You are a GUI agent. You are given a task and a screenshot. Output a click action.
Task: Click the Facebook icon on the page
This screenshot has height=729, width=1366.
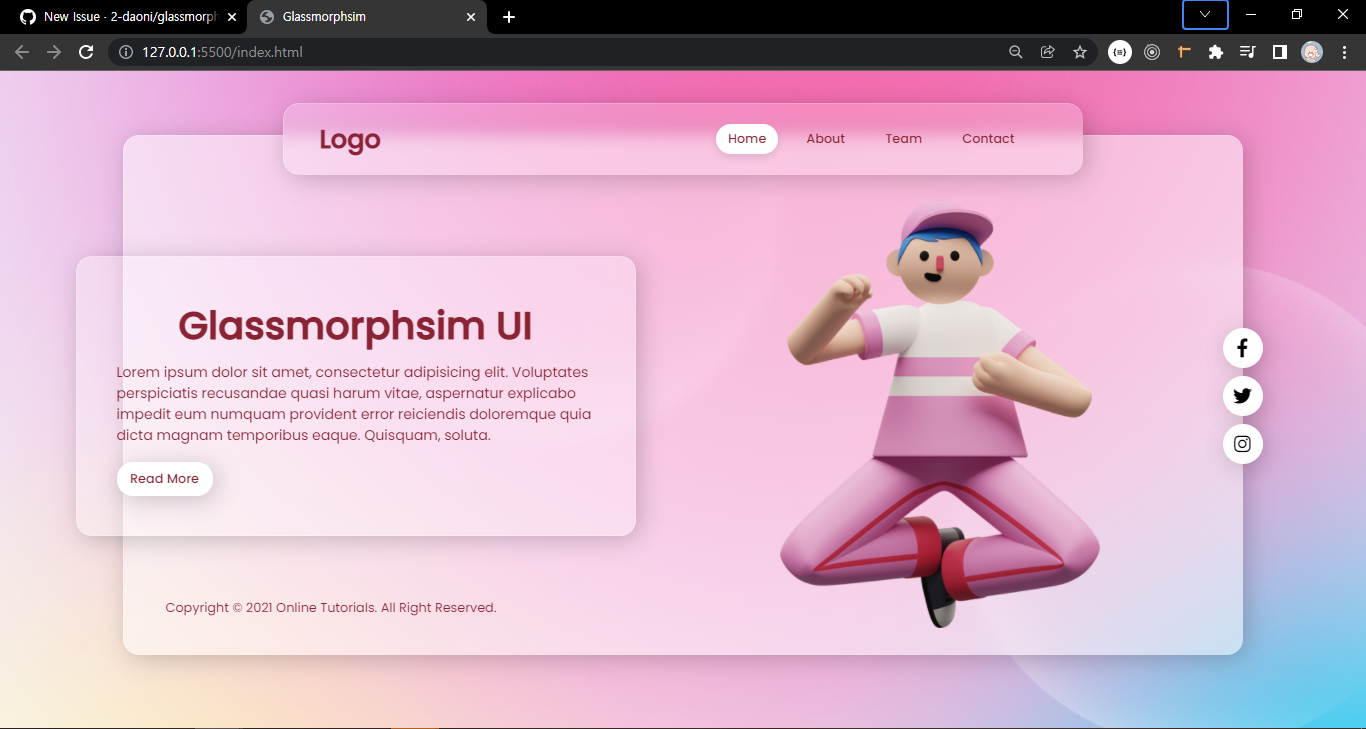[x=1242, y=348]
